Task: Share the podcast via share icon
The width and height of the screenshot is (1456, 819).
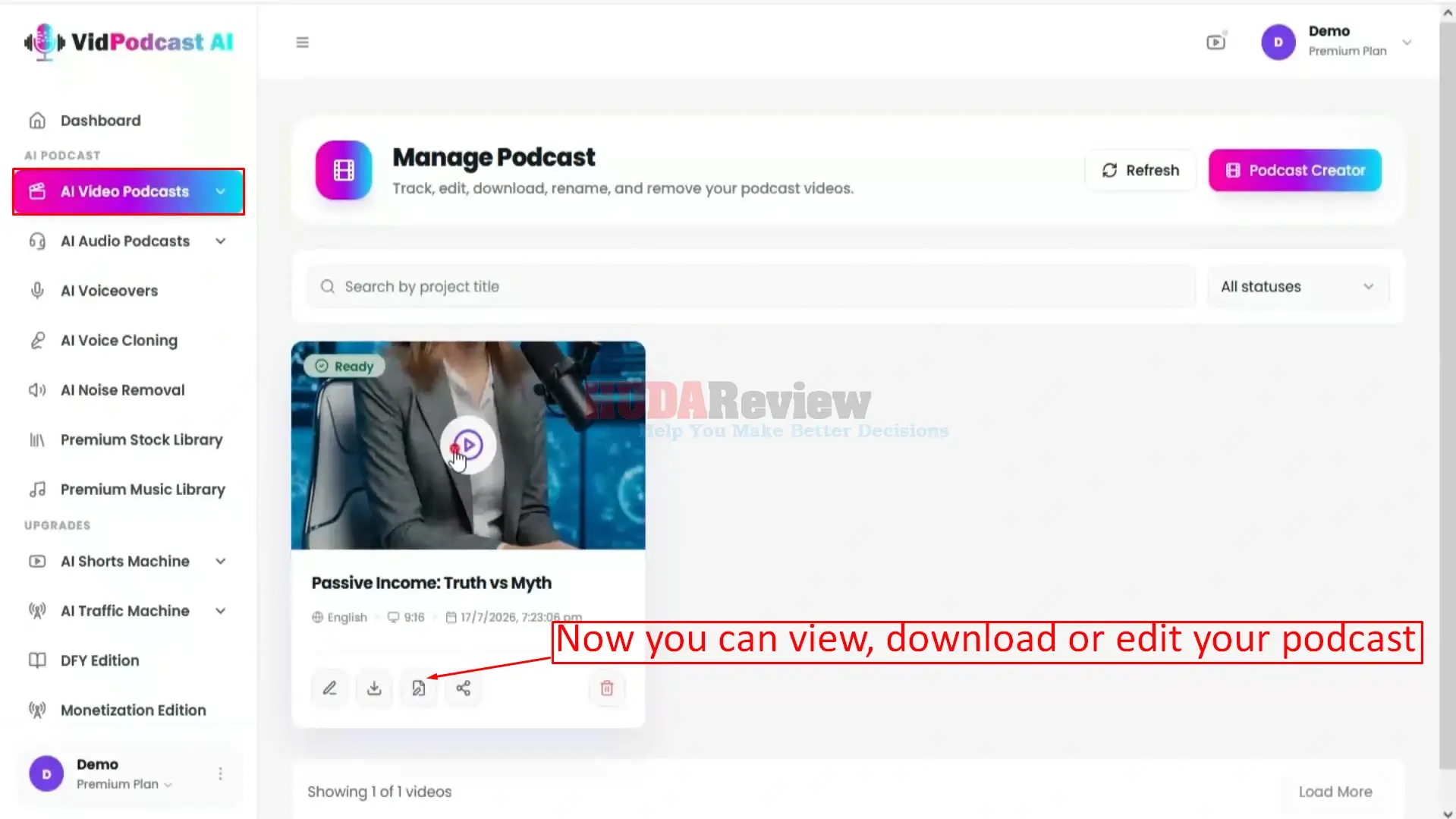Action: [x=464, y=688]
